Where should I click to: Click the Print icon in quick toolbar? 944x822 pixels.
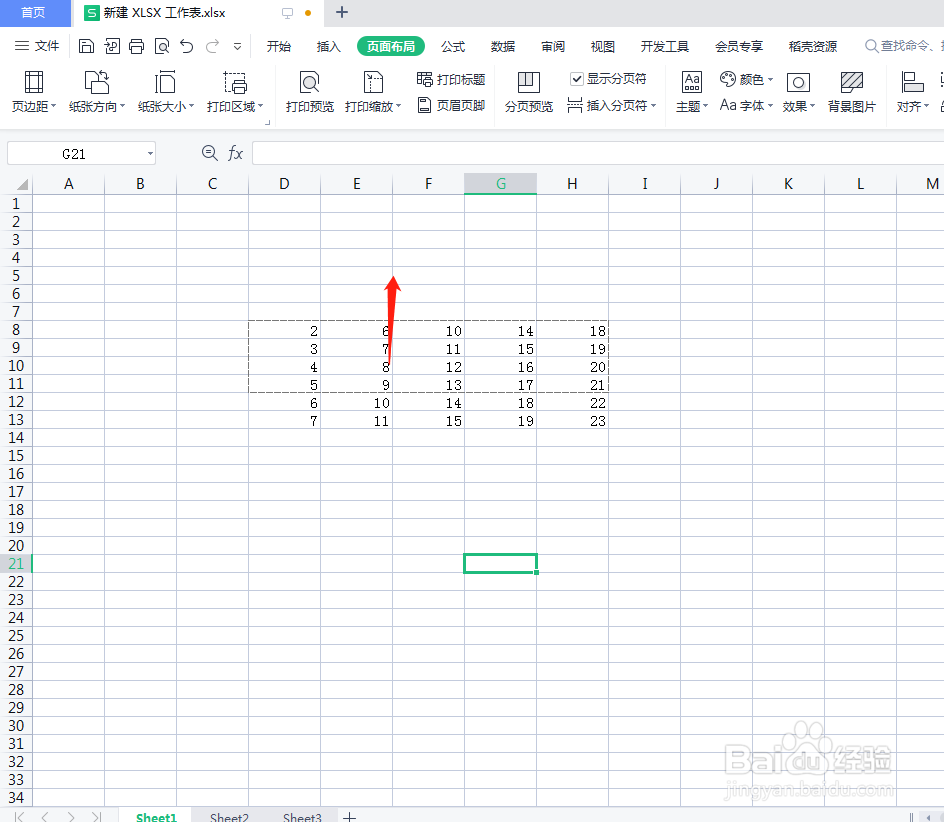(137, 46)
